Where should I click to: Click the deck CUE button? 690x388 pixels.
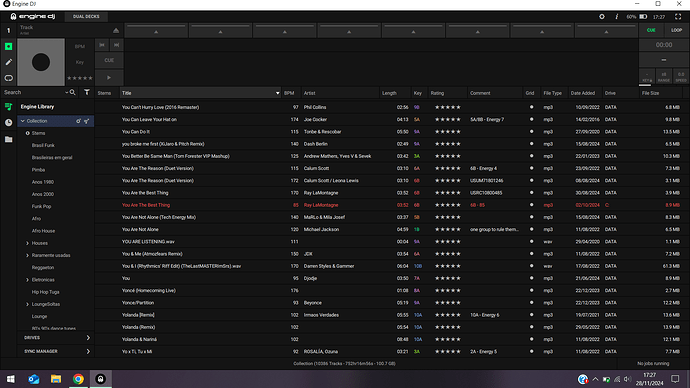109,60
